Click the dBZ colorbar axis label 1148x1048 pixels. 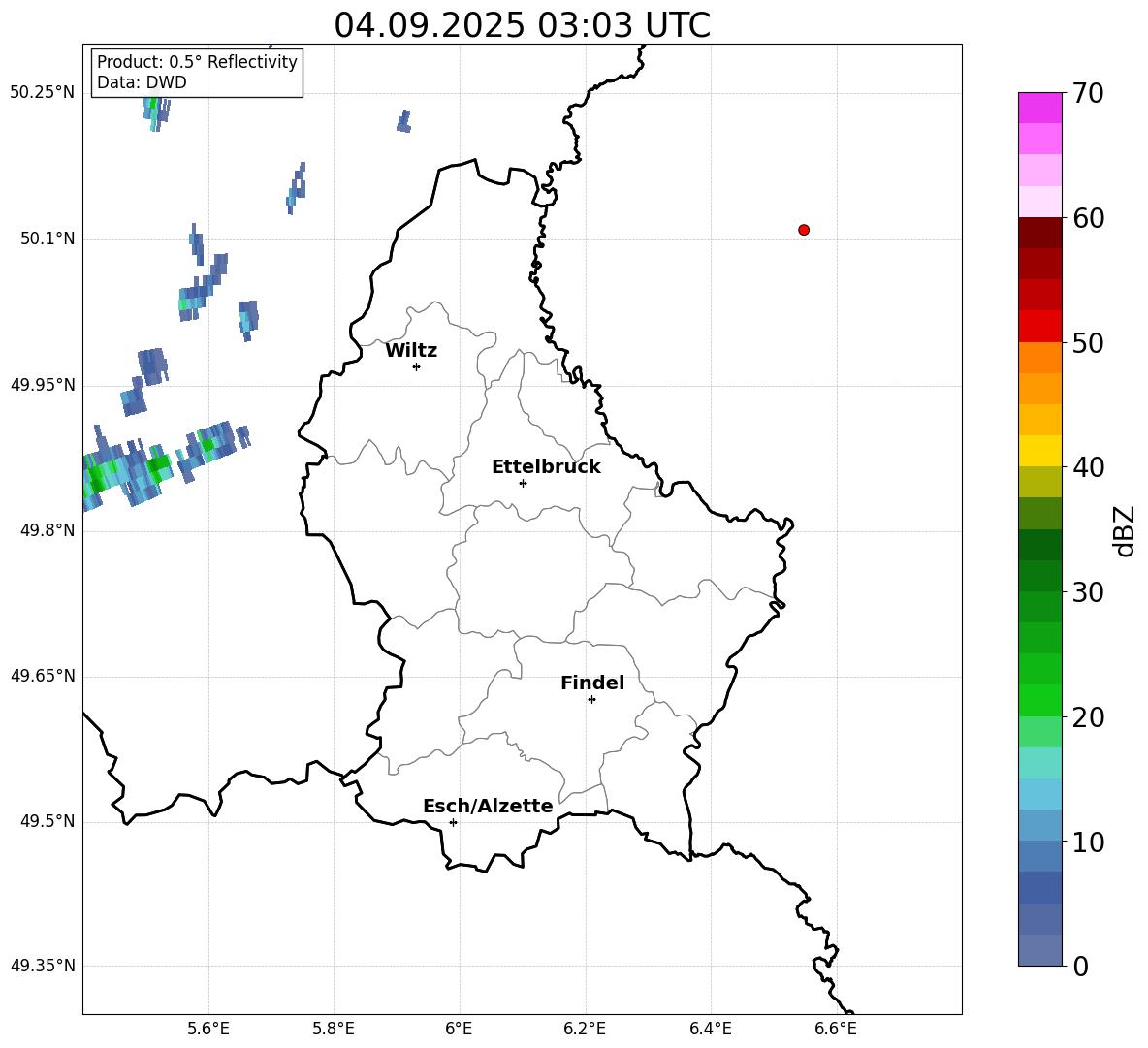(x=1123, y=530)
